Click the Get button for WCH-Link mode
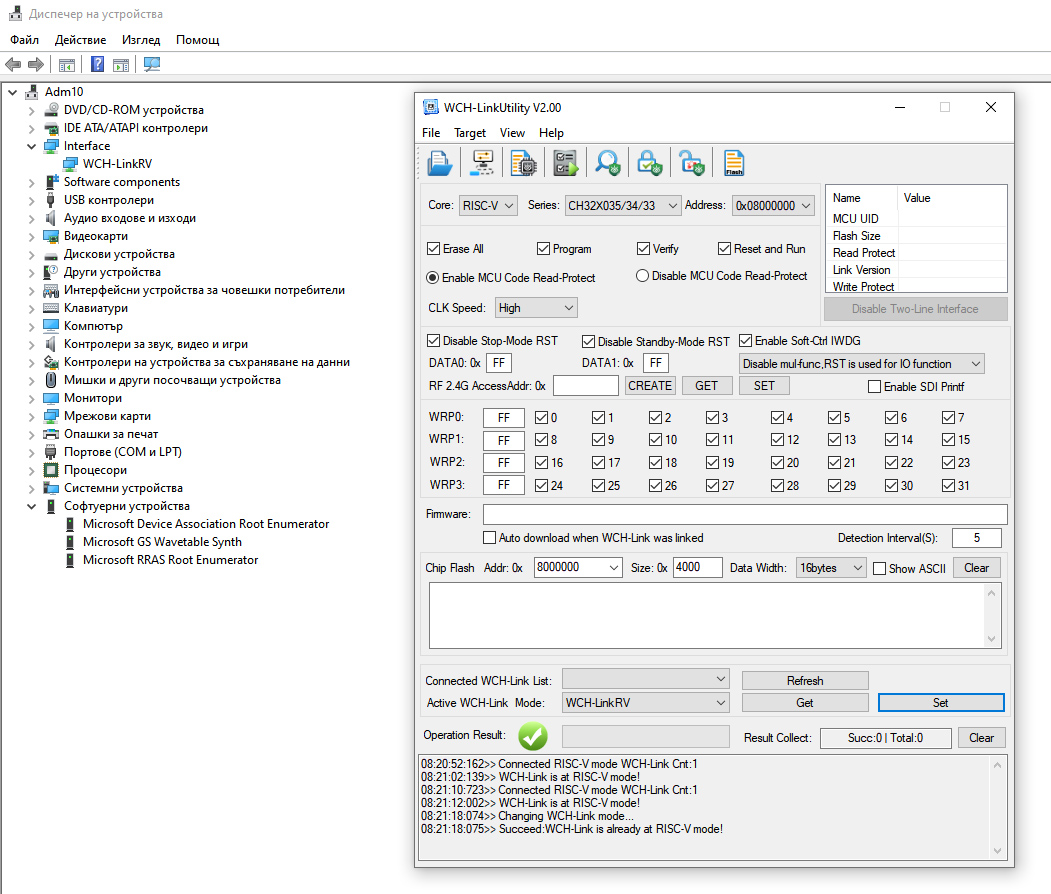 [805, 702]
